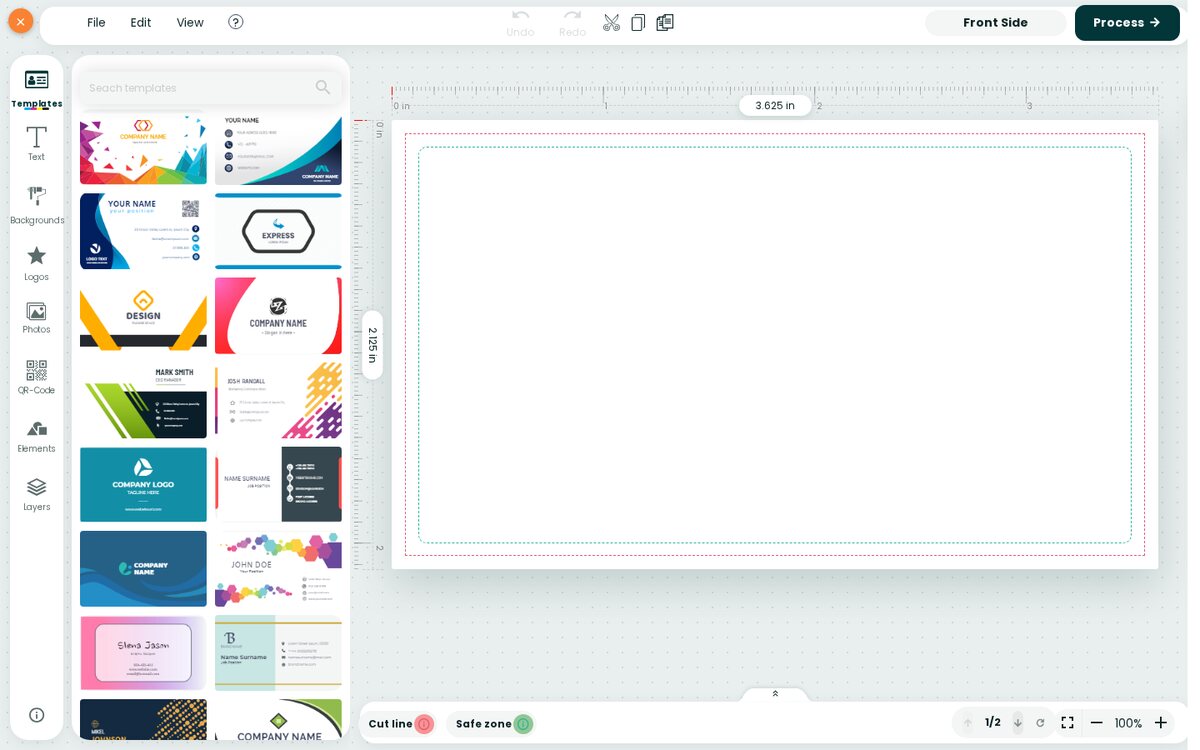
Task: Click the 3.625 in width label
Action: 775,105
